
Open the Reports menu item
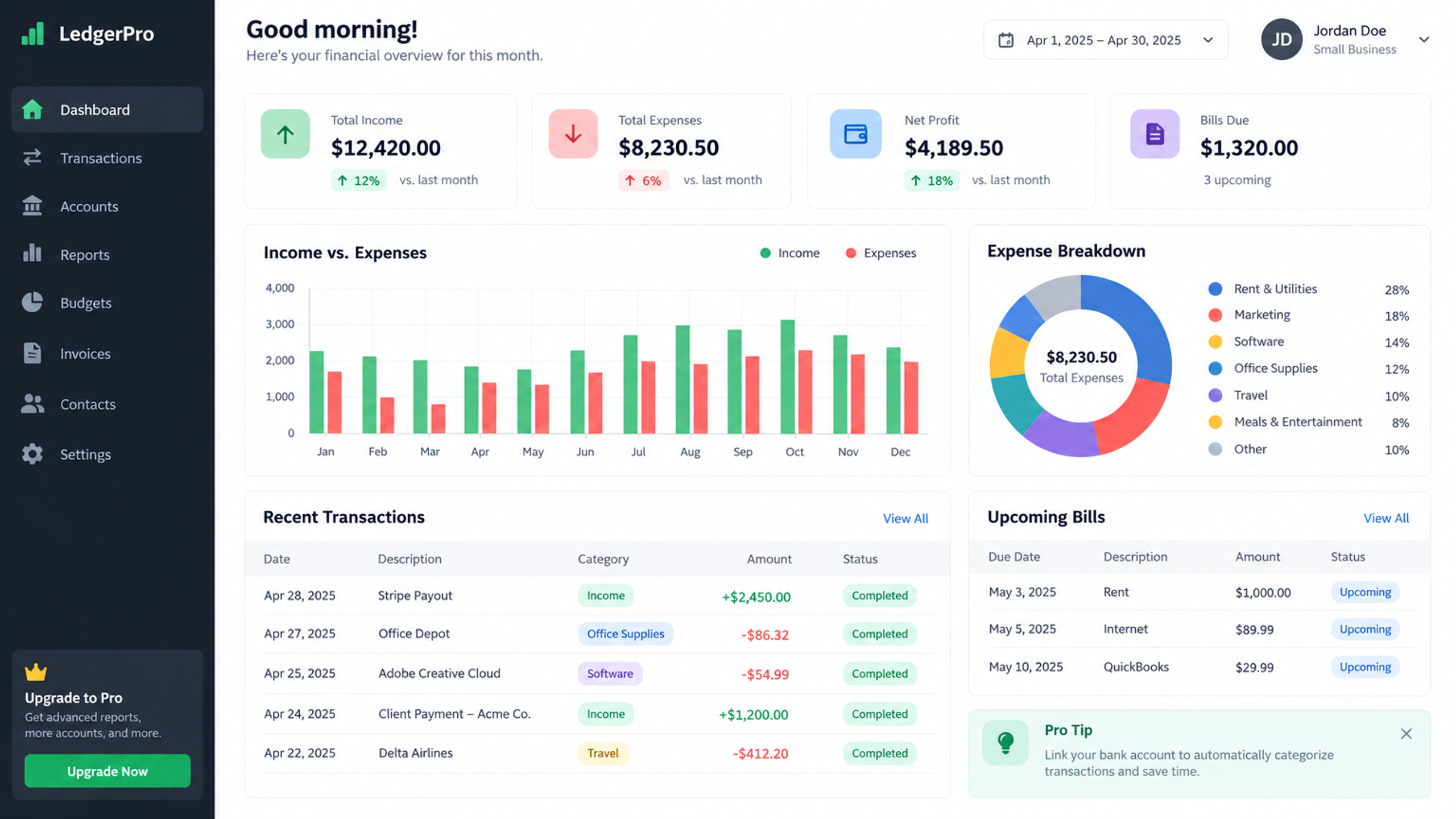[107, 254]
